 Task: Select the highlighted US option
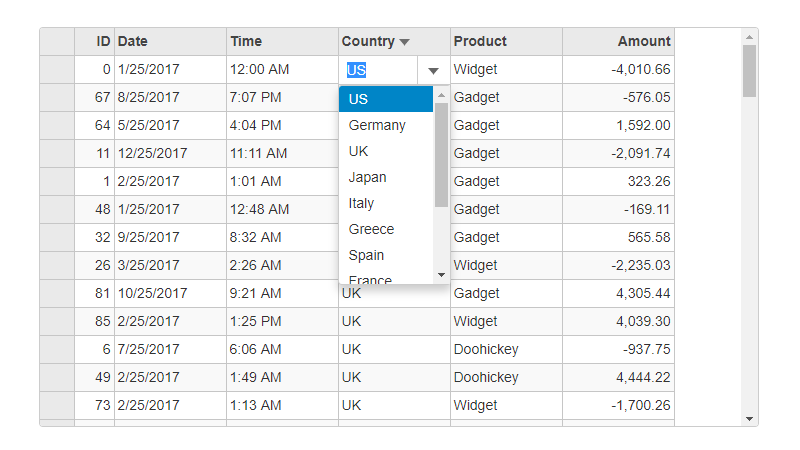coord(386,99)
